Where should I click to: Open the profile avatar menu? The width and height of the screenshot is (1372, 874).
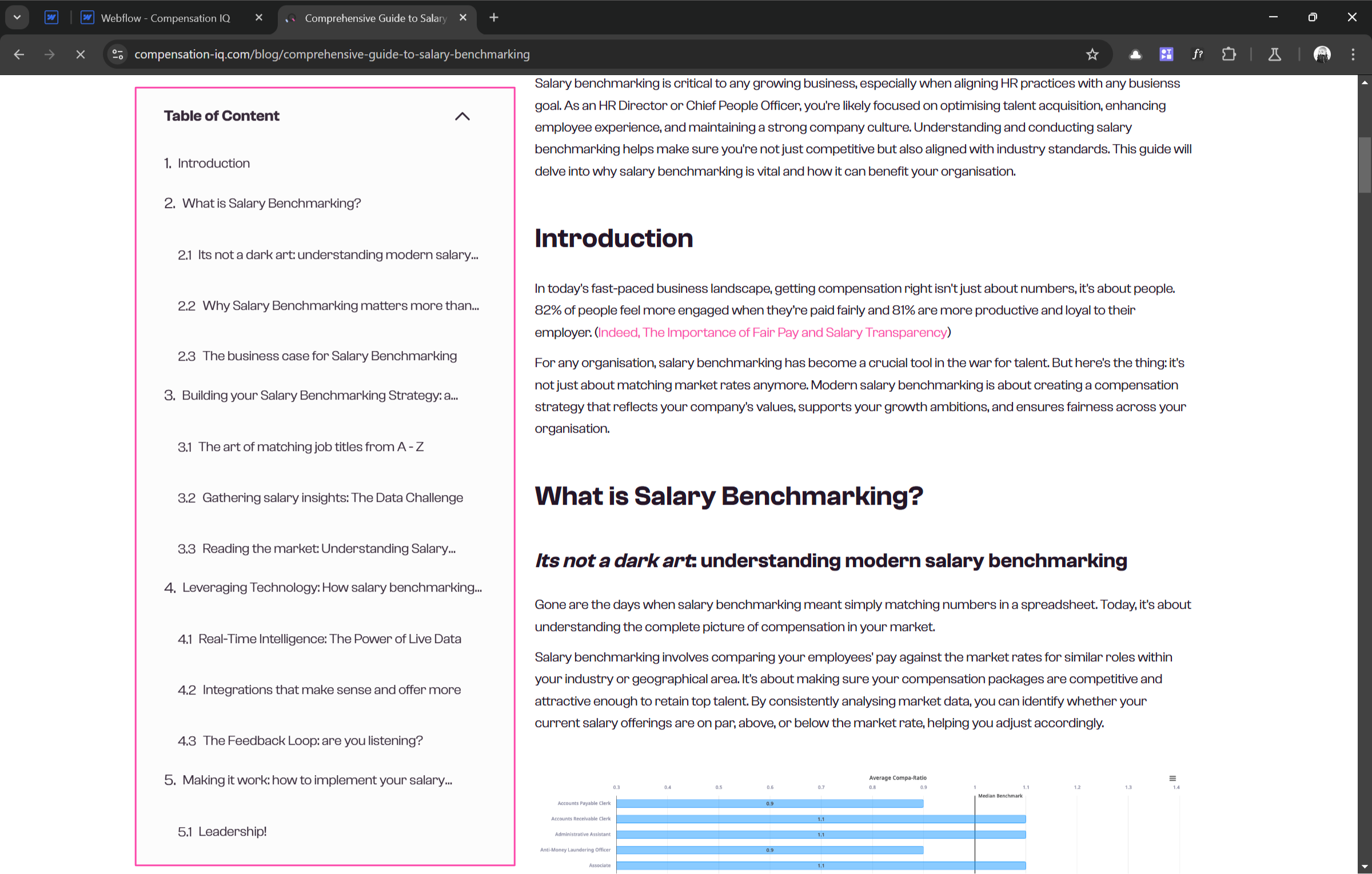coord(1322,54)
